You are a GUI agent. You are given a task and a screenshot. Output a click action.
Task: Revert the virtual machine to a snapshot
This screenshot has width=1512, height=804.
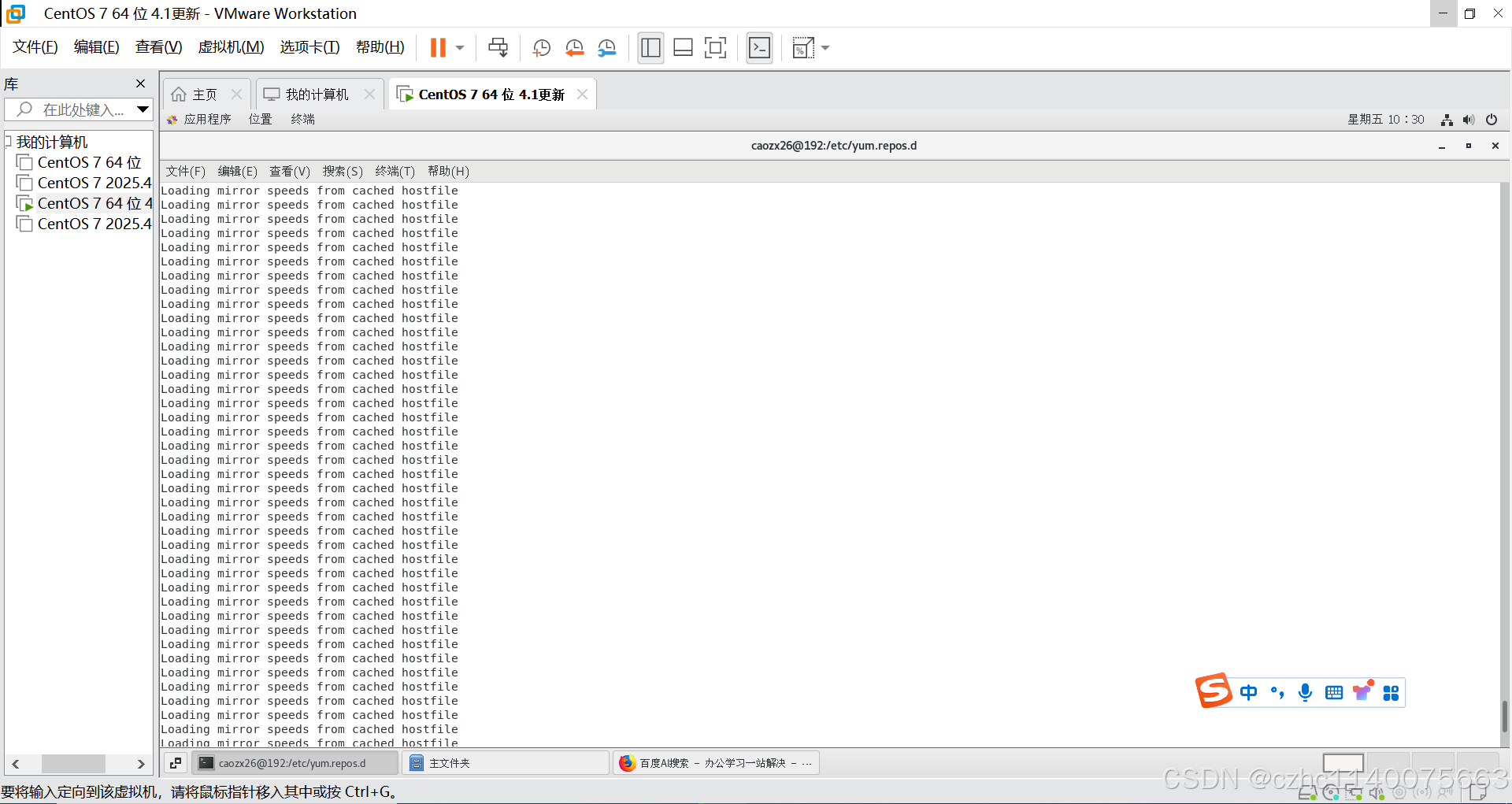574,48
